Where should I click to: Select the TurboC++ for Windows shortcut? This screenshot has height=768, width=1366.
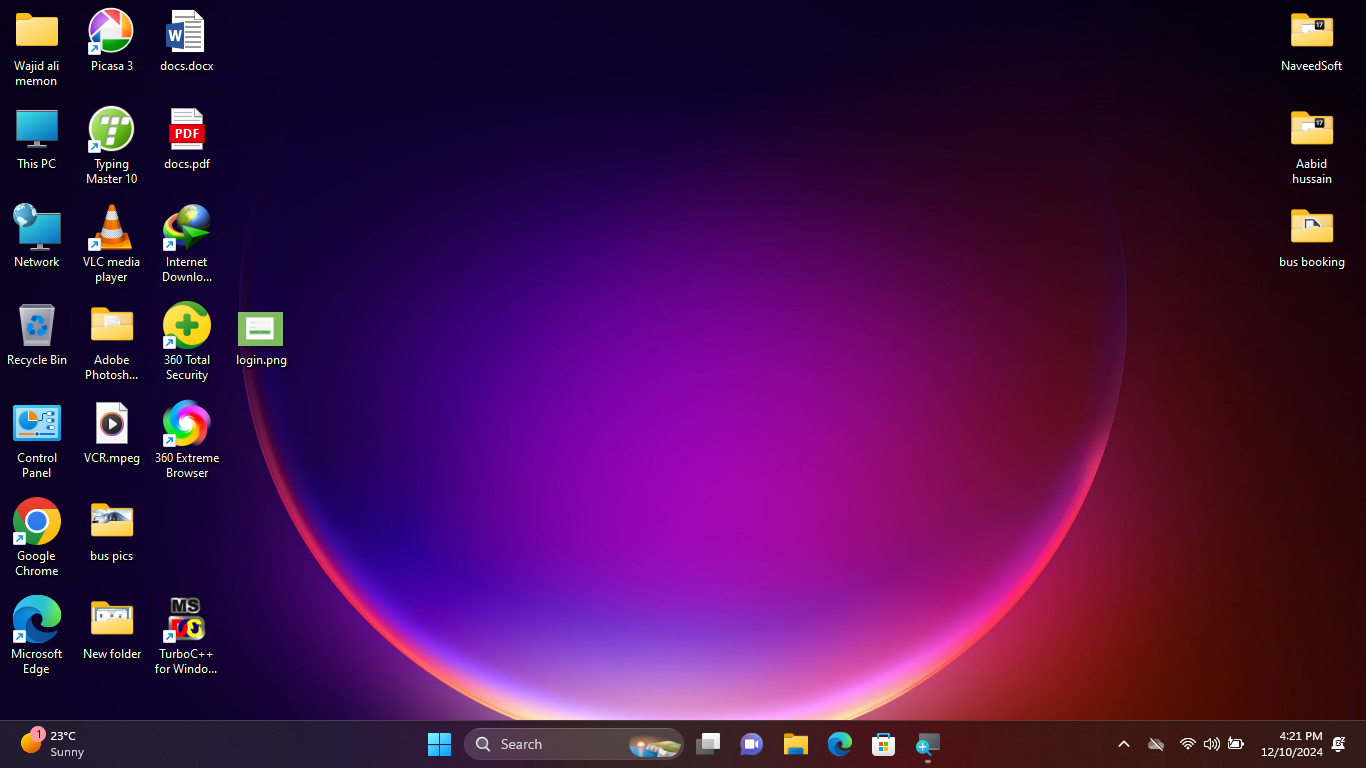[187, 621]
